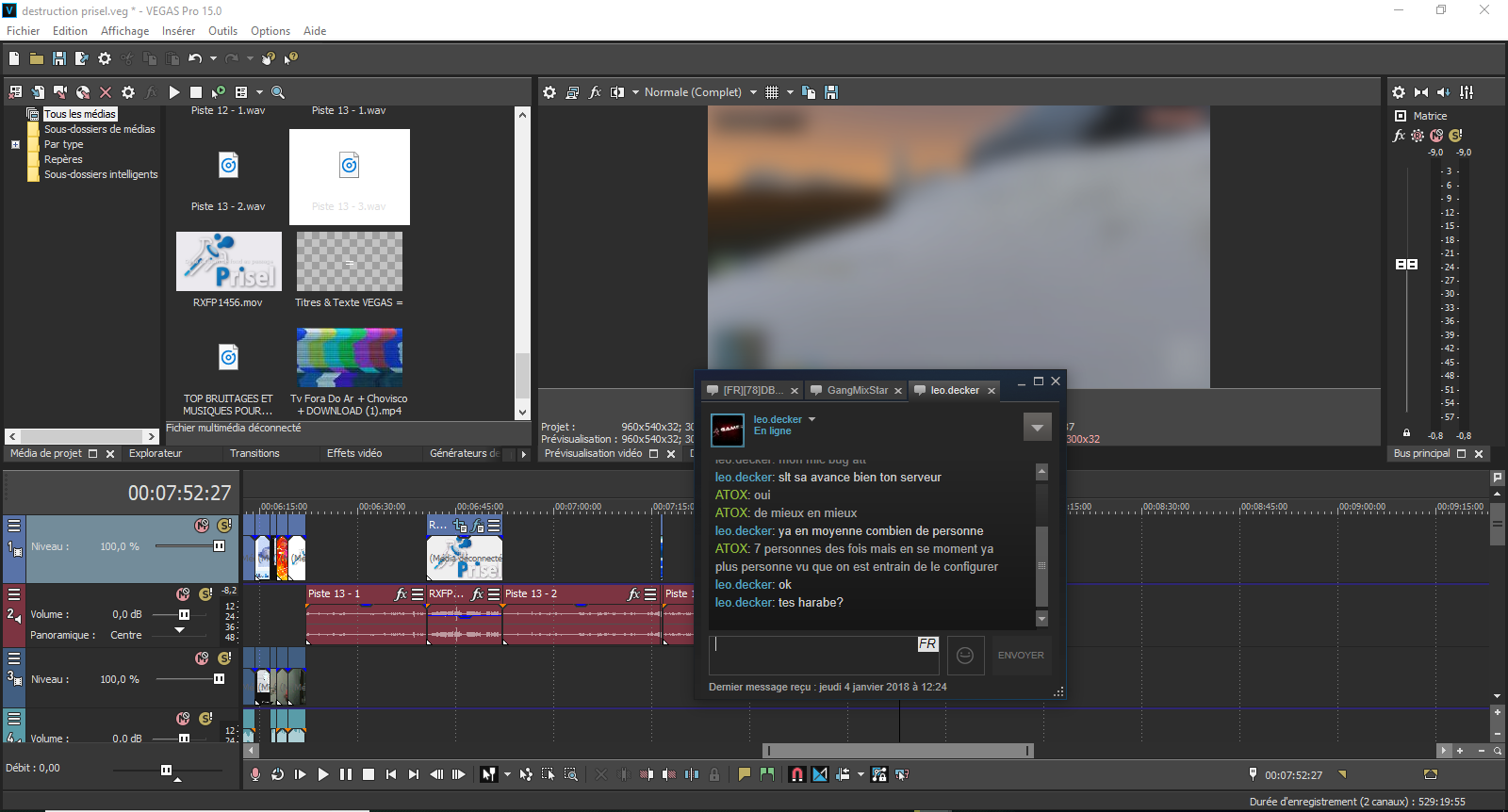Open the split screen view dropdown arrow
Viewport: 1508px width, 812px height.
[635, 92]
